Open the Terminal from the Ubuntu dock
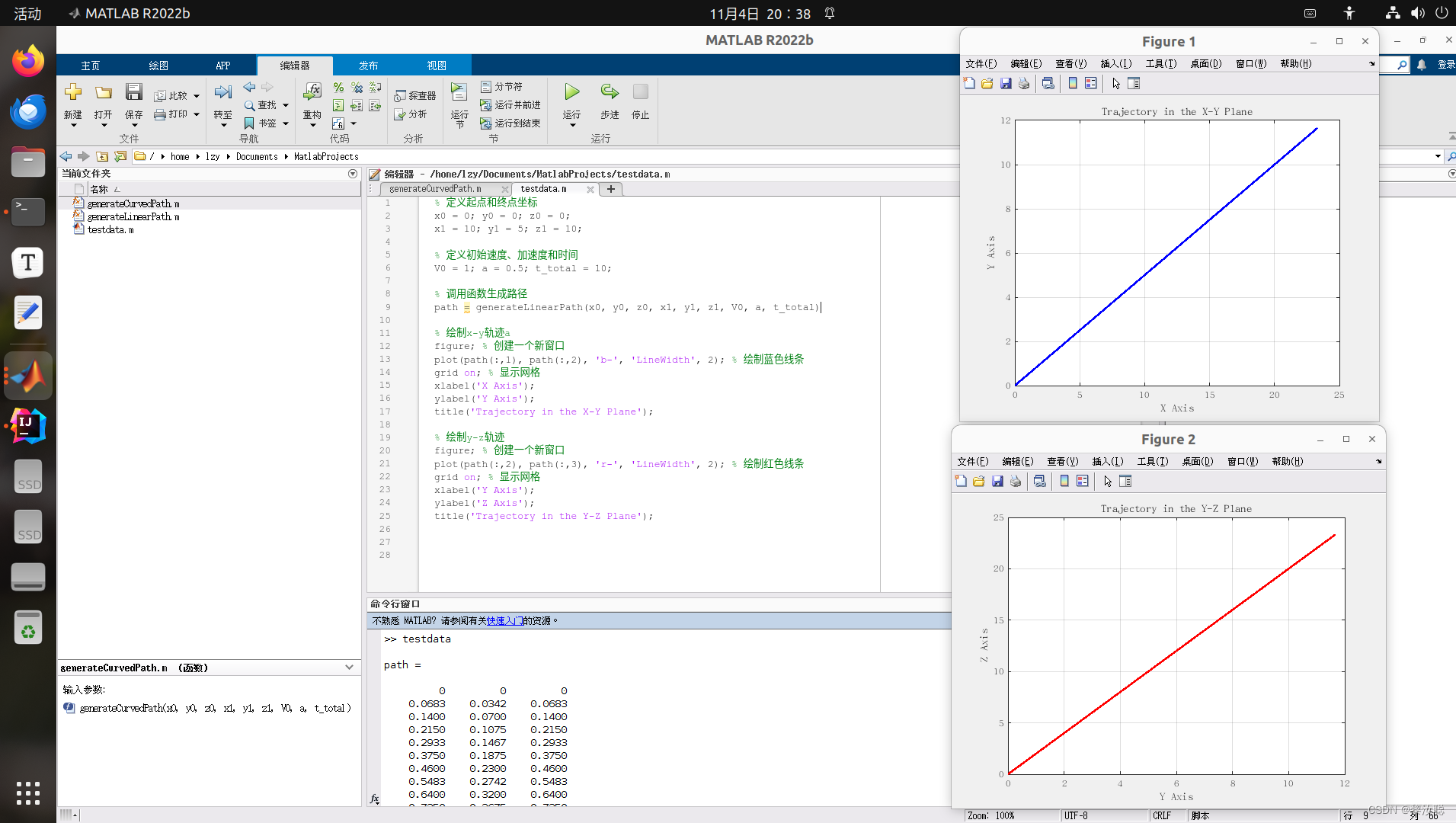Viewport: 1456px width, 823px height. pyautogui.click(x=28, y=211)
